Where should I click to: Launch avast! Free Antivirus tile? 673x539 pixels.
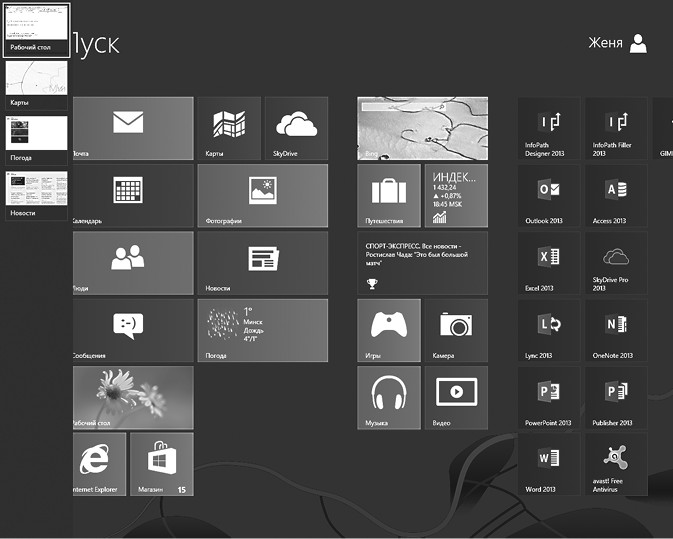click(616, 464)
